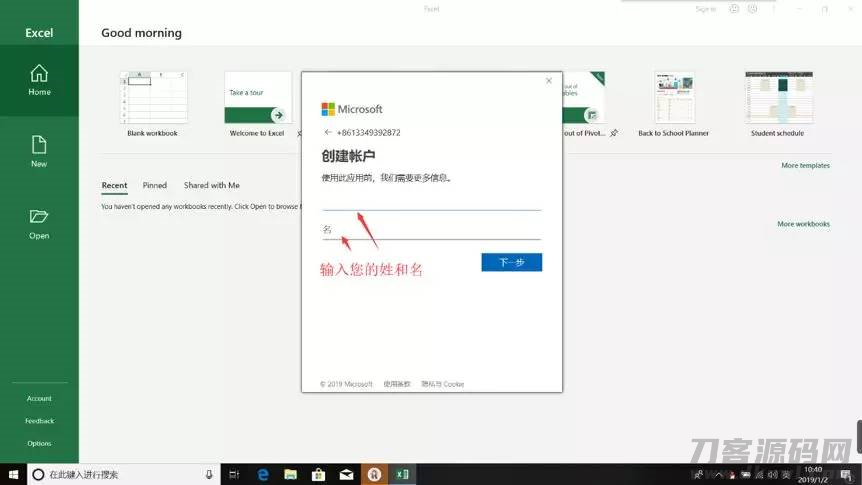Show hidden system tray icons
This screenshot has width=862, height=485.
(719, 474)
